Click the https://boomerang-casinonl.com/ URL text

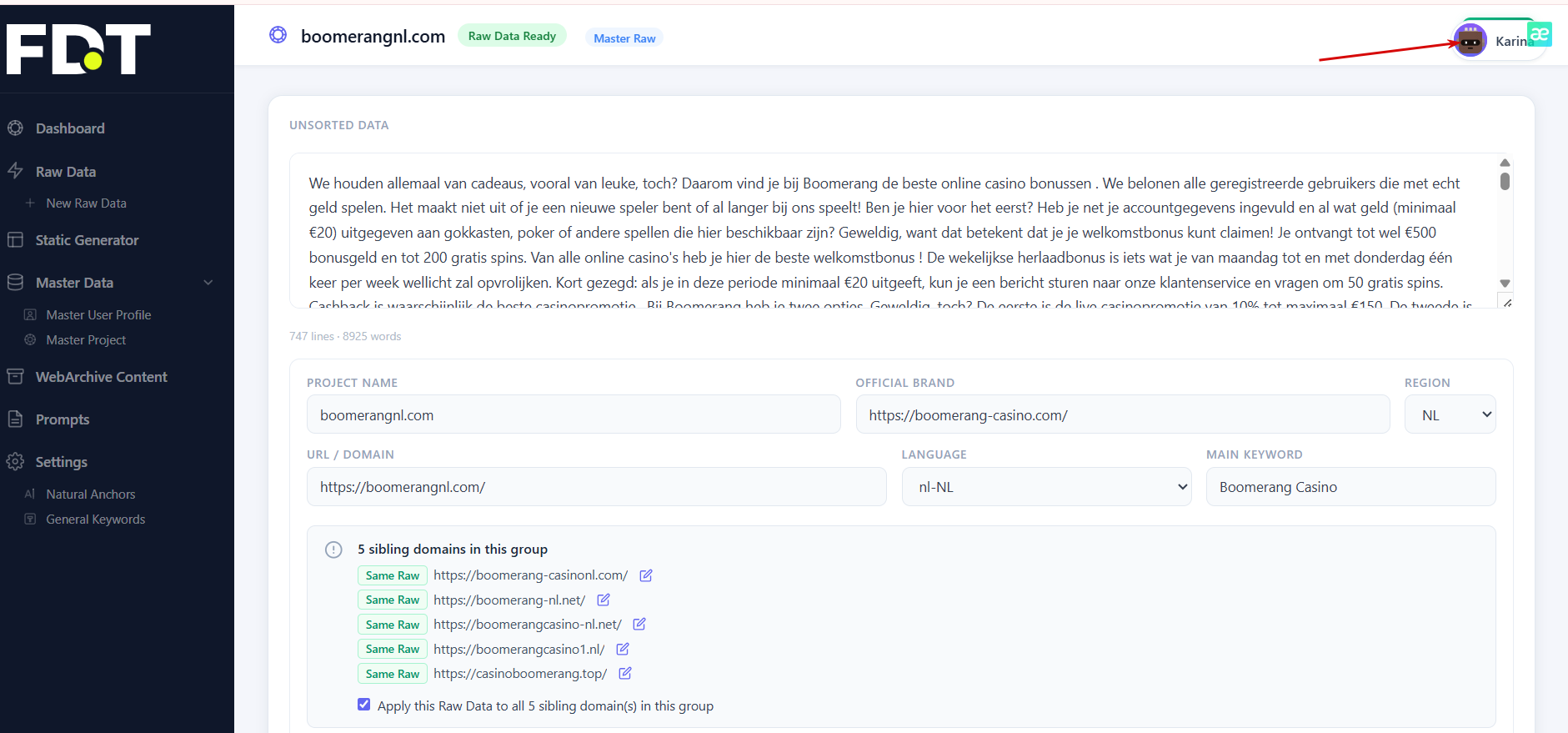coord(531,575)
